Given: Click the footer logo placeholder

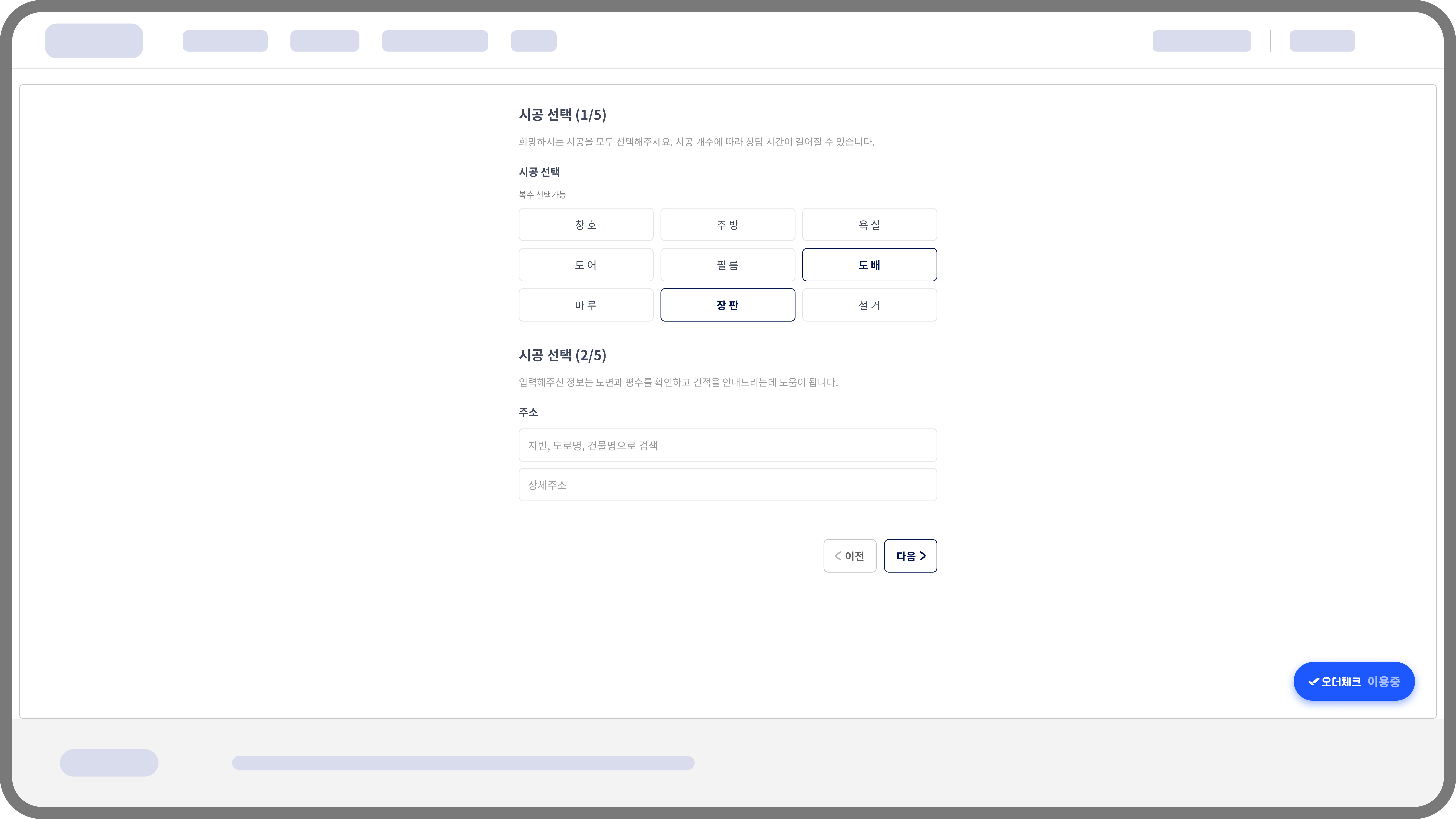Looking at the screenshot, I should 109,763.
